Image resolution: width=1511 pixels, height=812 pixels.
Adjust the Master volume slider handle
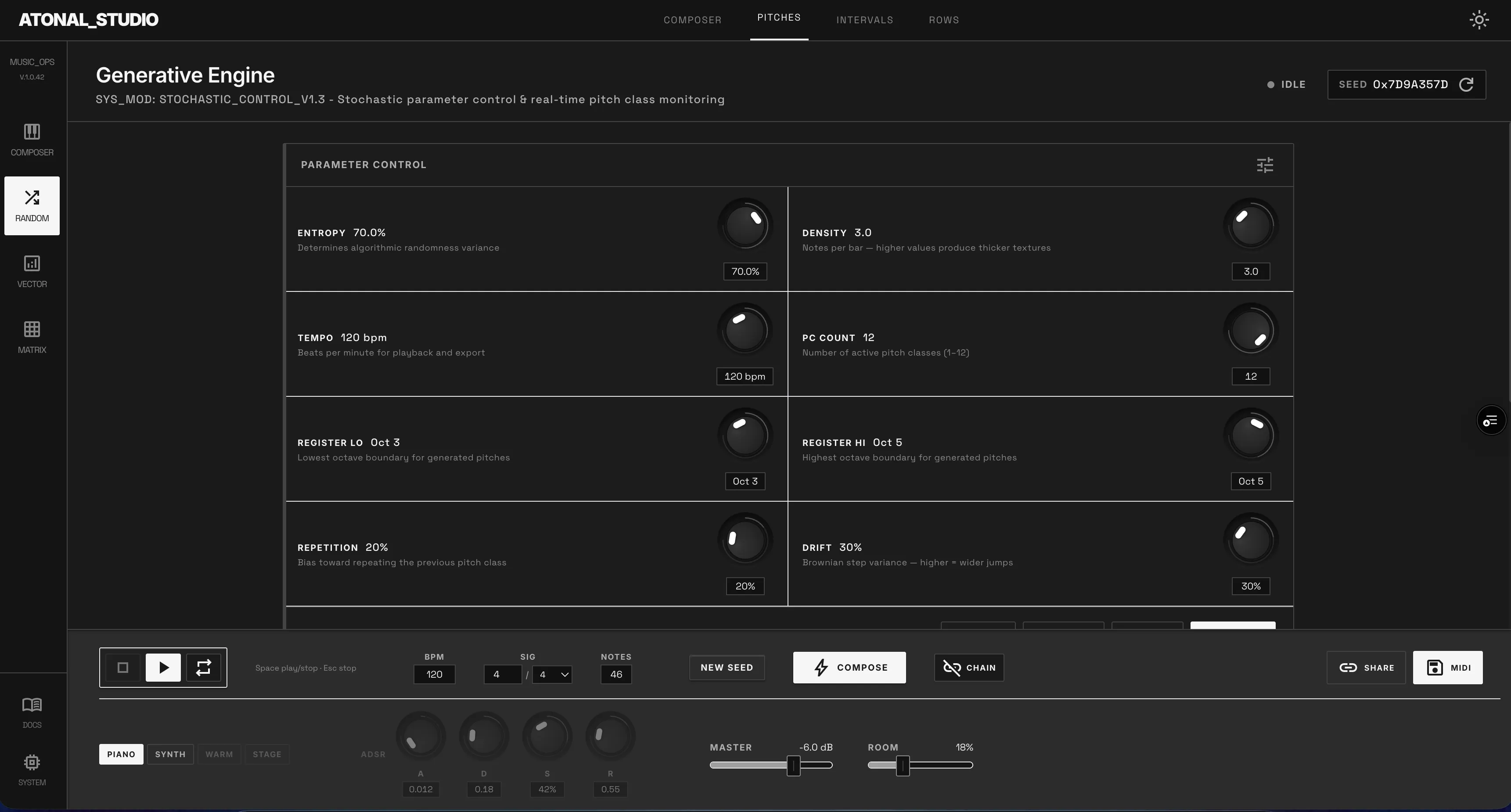793,765
